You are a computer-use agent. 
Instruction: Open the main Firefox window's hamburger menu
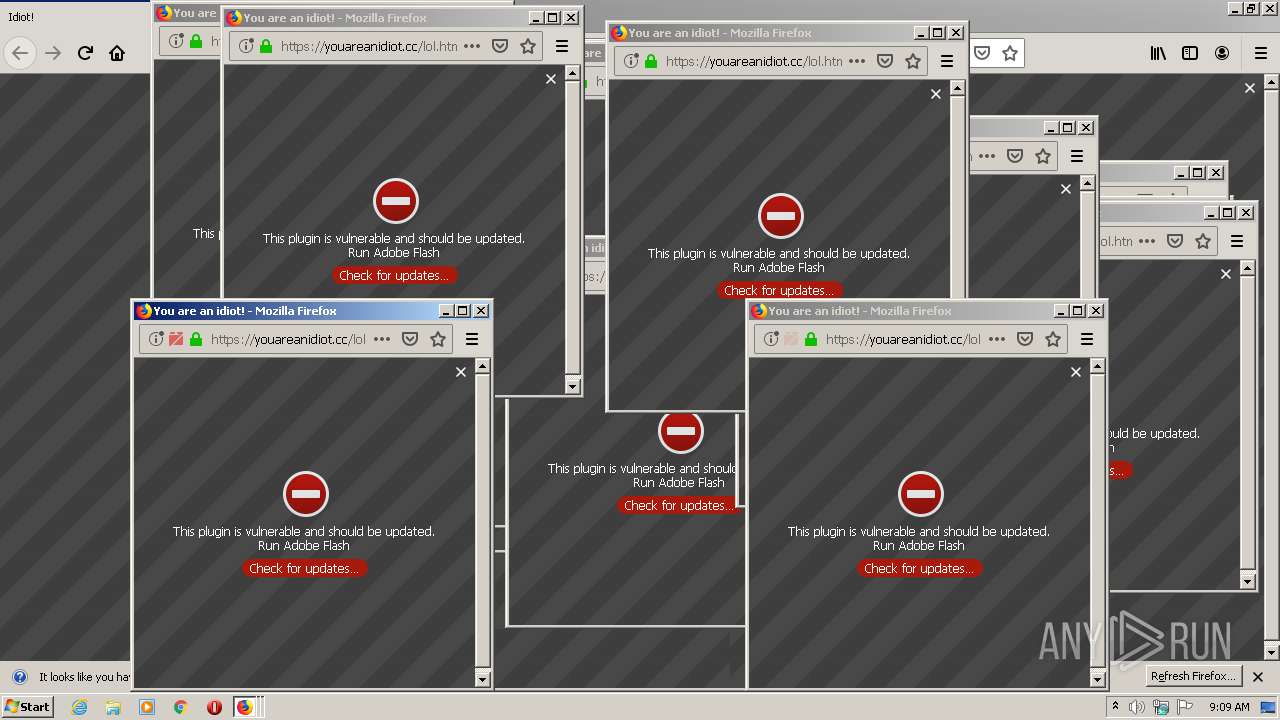pyautogui.click(x=1261, y=53)
